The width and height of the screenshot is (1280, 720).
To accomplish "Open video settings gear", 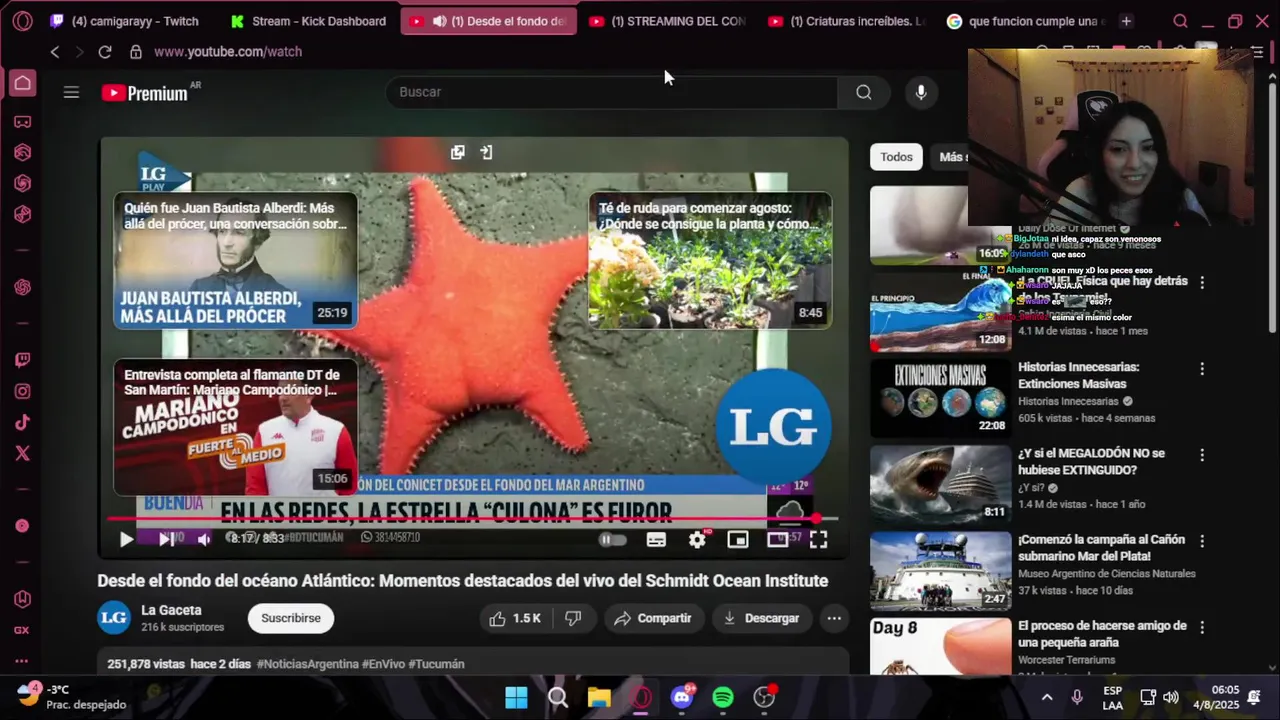I will tap(697, 540).
